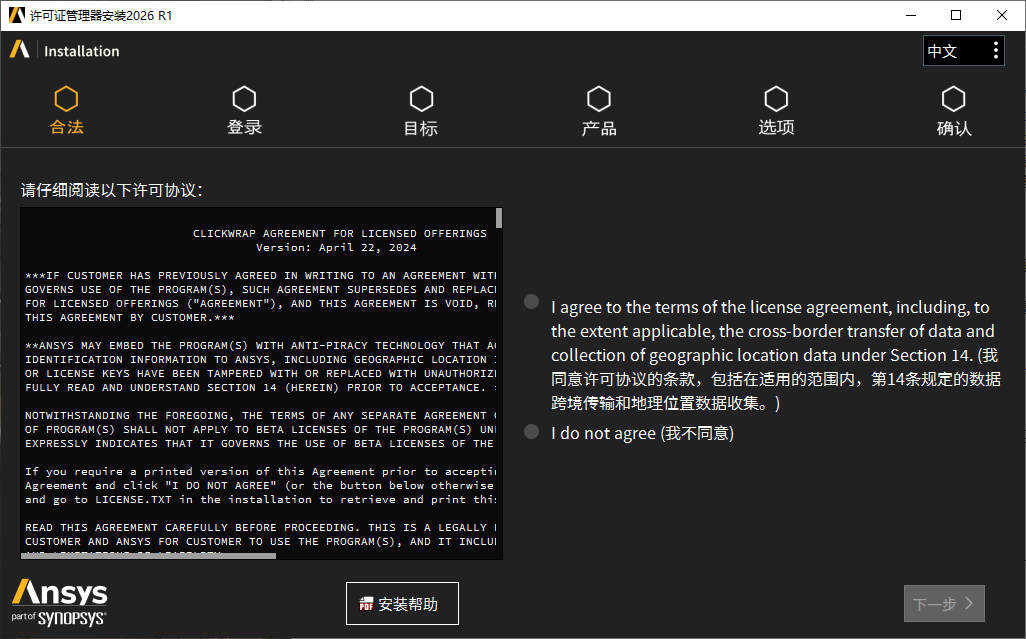The image size is (1026, 639).
Task: Click the 合法 step hexagon icon
Action: pyautogui.click(x=66, y=99)
